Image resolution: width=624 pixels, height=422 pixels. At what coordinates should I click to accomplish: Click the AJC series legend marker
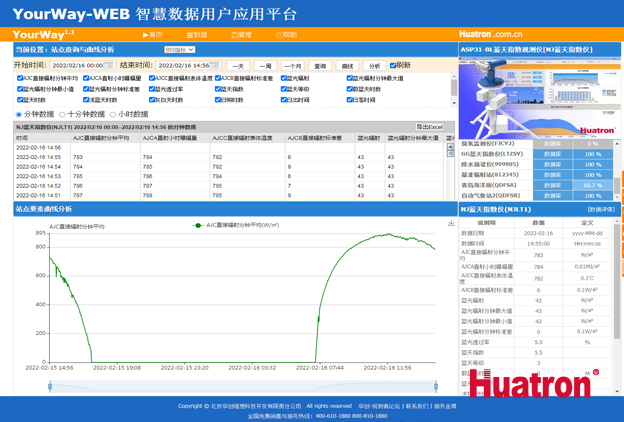[198, 226]
